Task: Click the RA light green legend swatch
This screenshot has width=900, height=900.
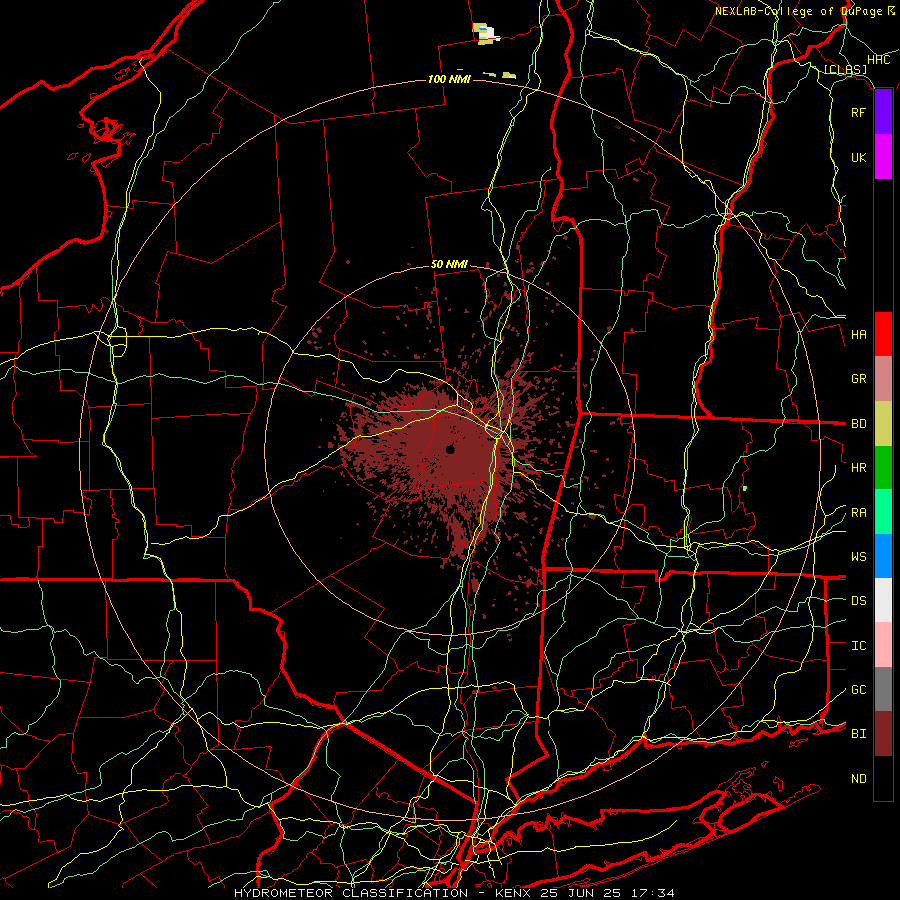Action: coord(883,512)
